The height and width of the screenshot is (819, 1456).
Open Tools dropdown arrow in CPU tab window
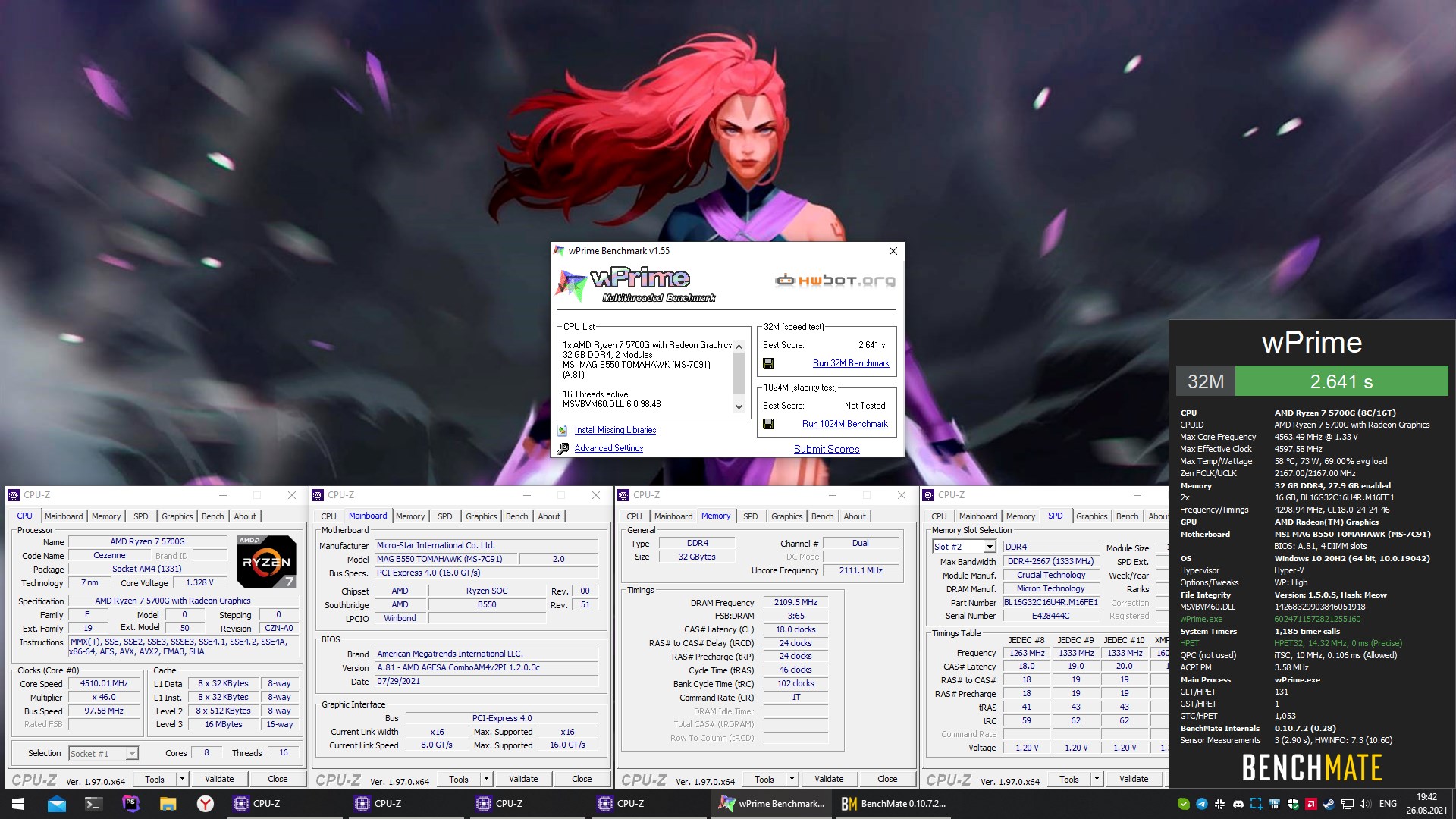[182, 779]
